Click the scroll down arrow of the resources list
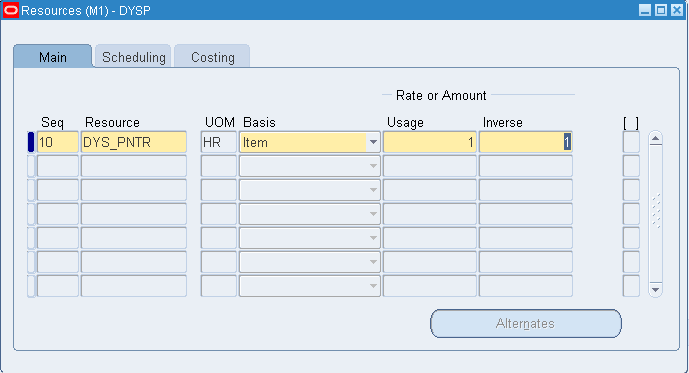 [x=656, y=290]
